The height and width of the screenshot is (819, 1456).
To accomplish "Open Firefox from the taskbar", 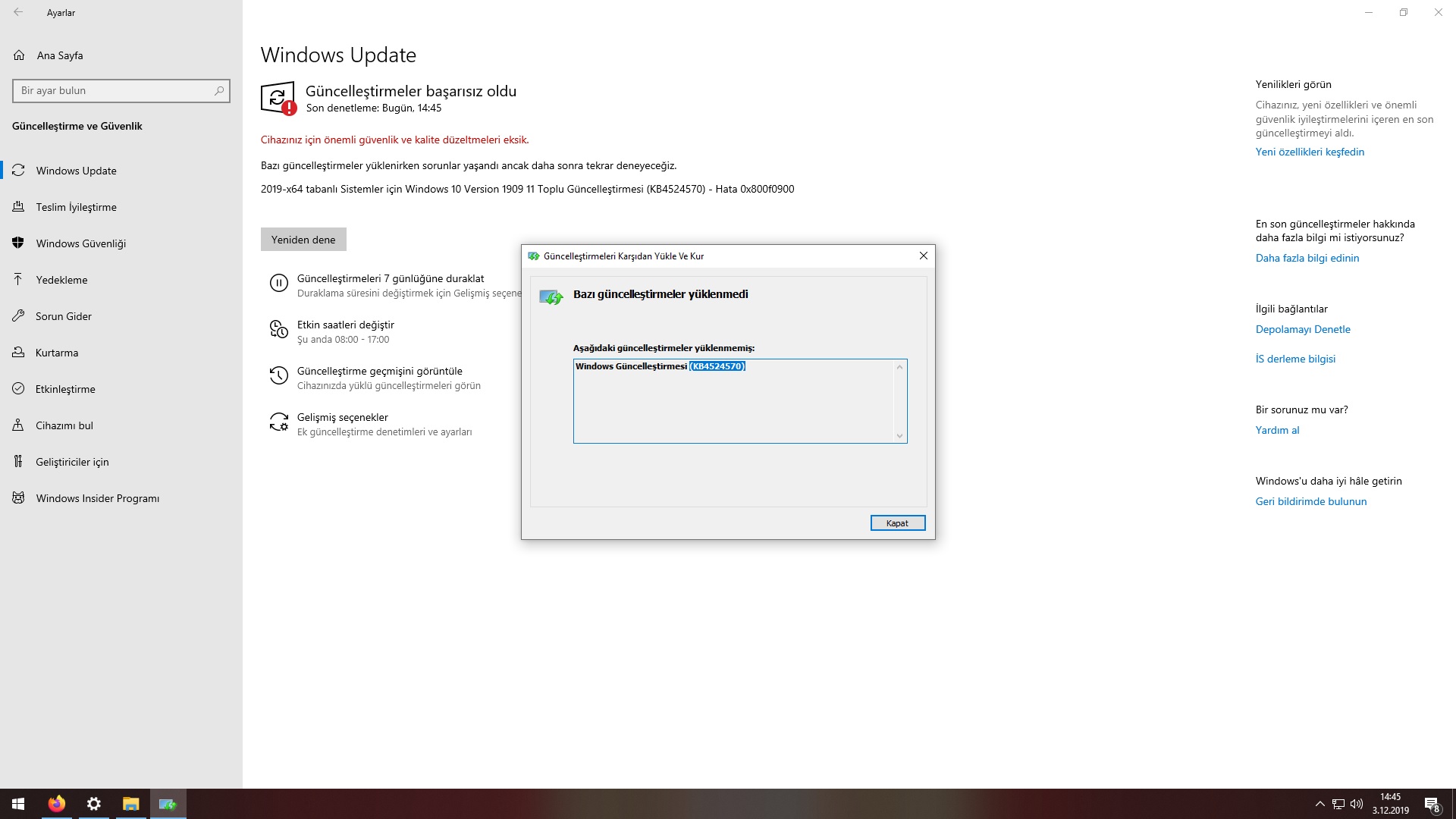I will coord(57,804).
